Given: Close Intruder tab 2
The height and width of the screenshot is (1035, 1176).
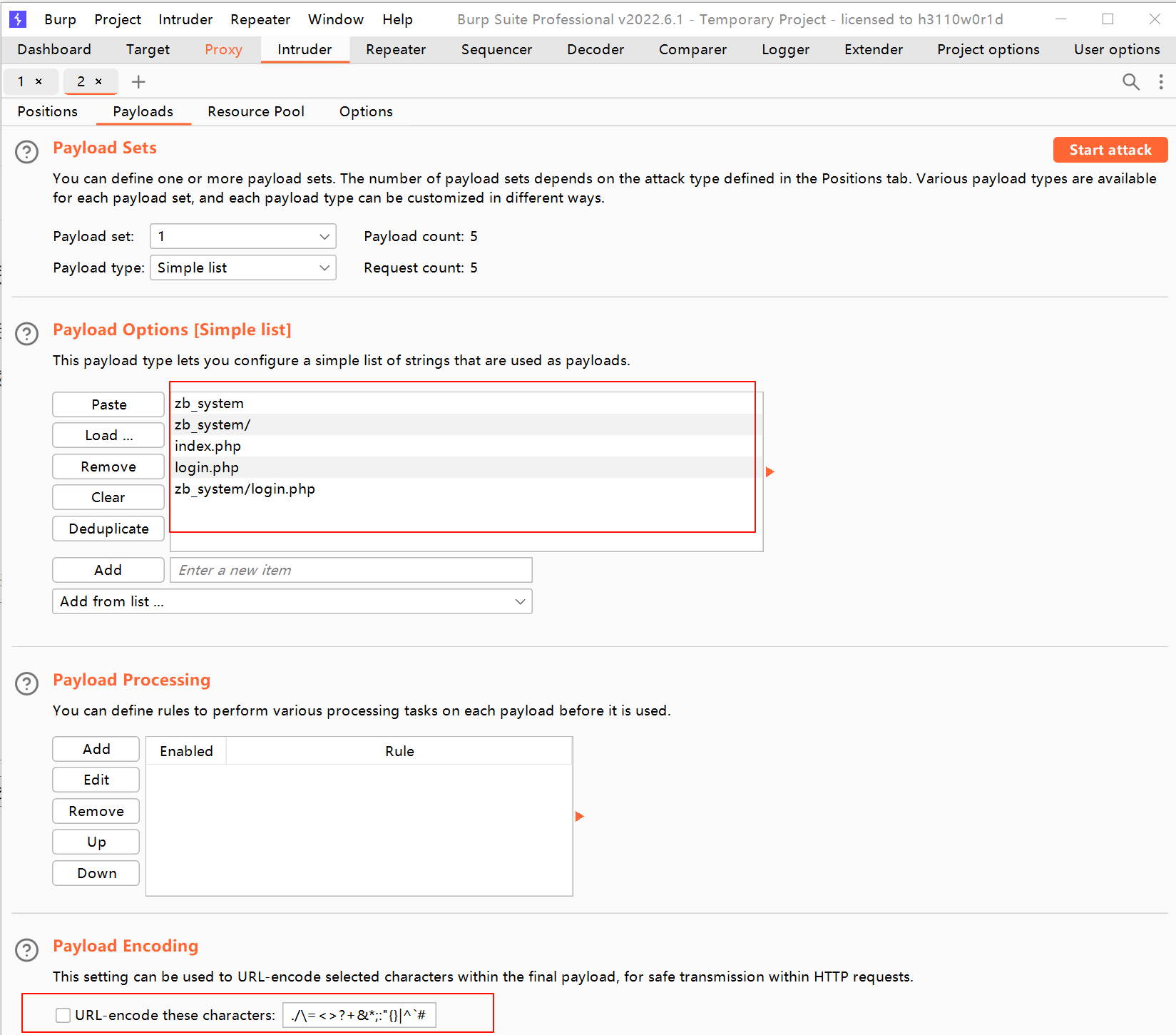Looking at the screenshot, I should (98, 81).
